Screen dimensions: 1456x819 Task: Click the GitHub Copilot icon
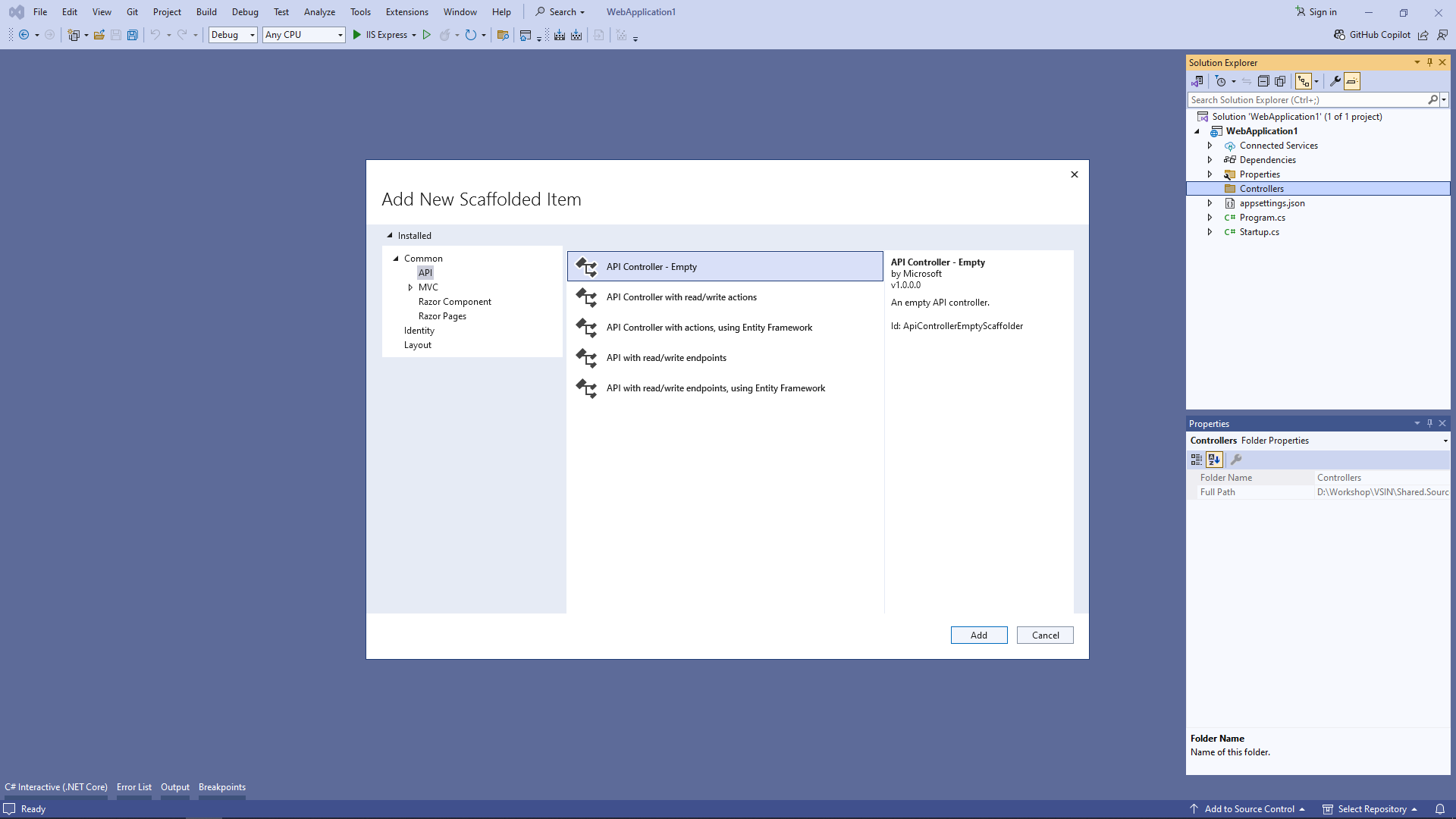[1340, 35]
